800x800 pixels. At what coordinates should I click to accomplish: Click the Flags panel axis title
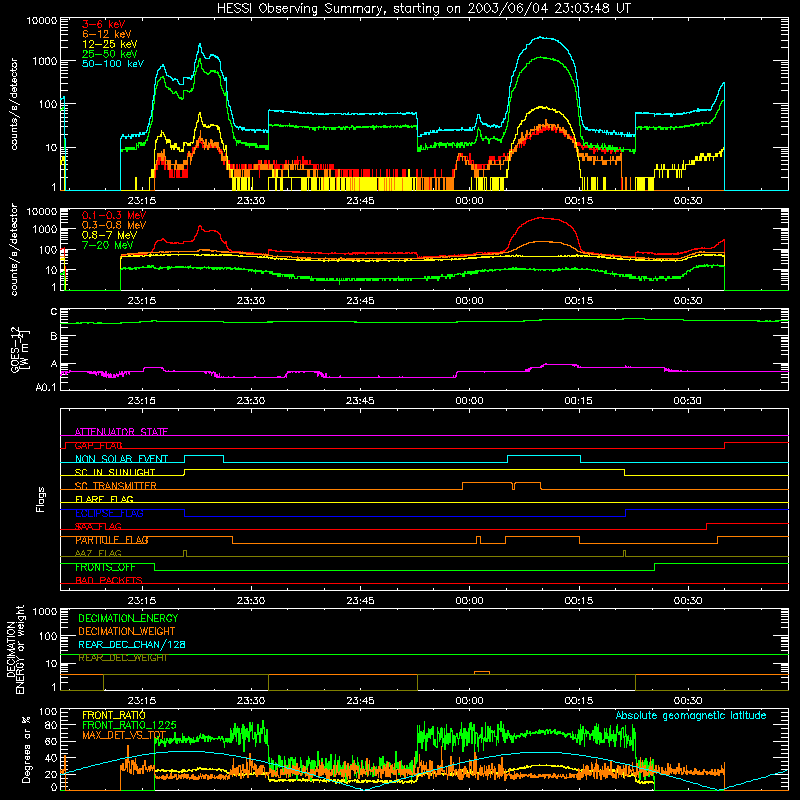click(x=41, y=499)
